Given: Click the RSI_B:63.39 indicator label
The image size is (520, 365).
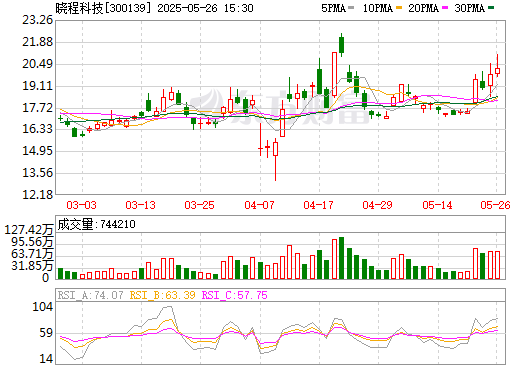Looking at the screenshot, I should [162, 295].
